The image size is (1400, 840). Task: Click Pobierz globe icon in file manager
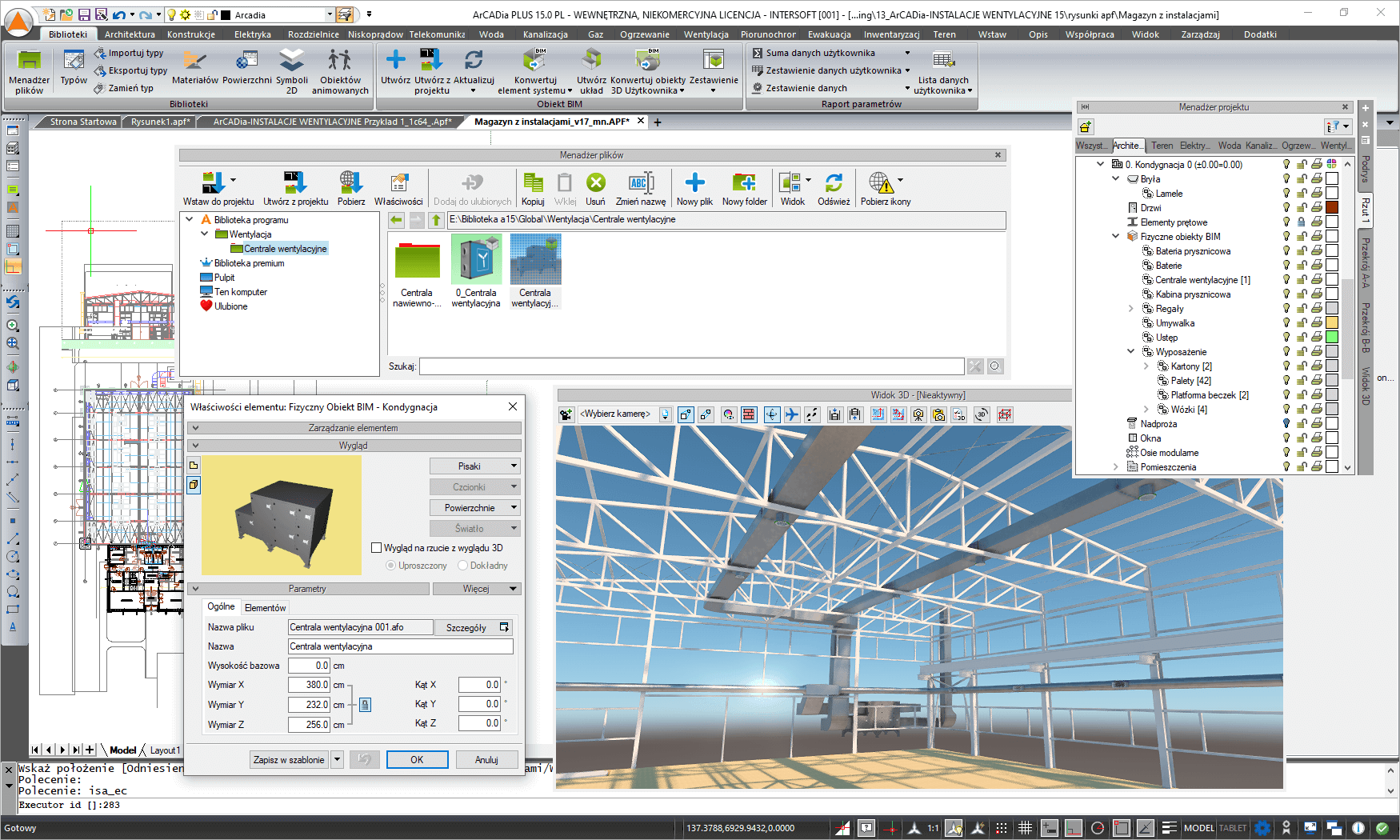351,189
